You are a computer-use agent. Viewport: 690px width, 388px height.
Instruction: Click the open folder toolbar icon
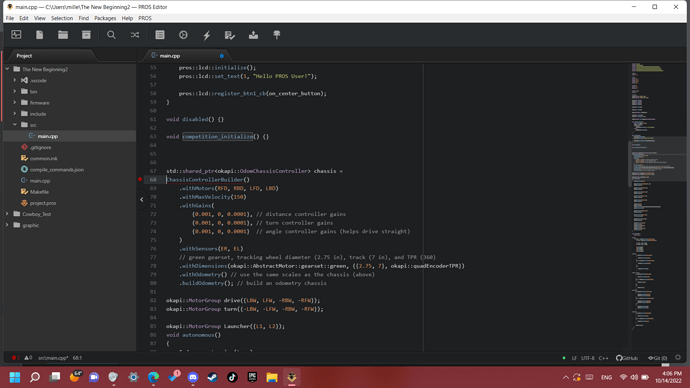pos(63,35)
